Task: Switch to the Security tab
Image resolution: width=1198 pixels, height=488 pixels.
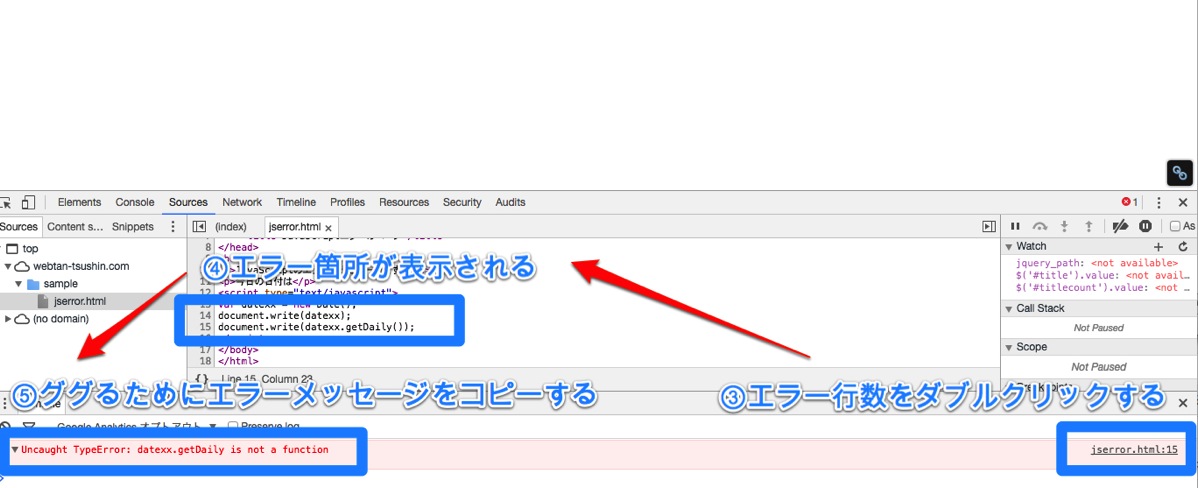Action: click(x=462, y=202)
